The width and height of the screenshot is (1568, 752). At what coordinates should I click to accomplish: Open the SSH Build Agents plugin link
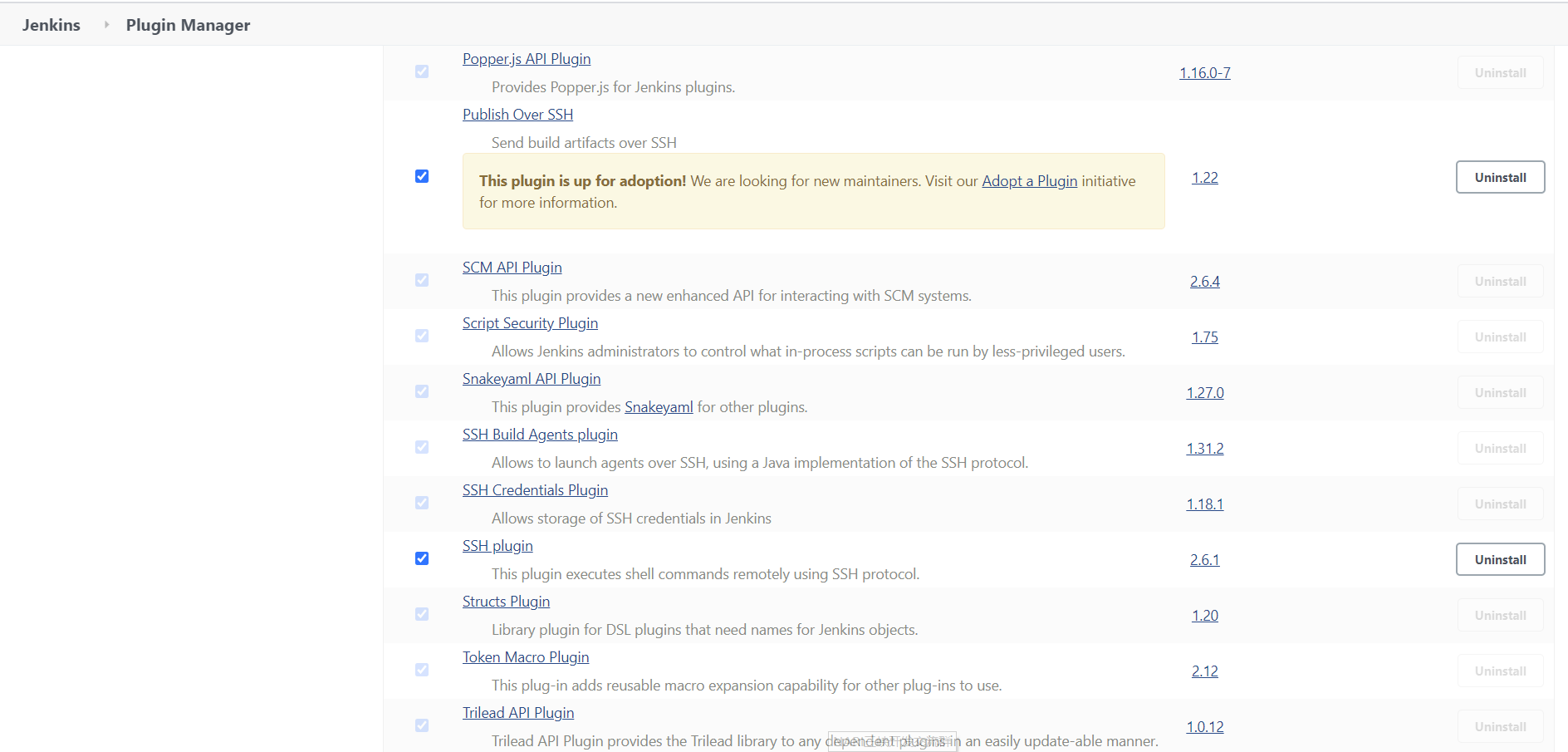540,435
